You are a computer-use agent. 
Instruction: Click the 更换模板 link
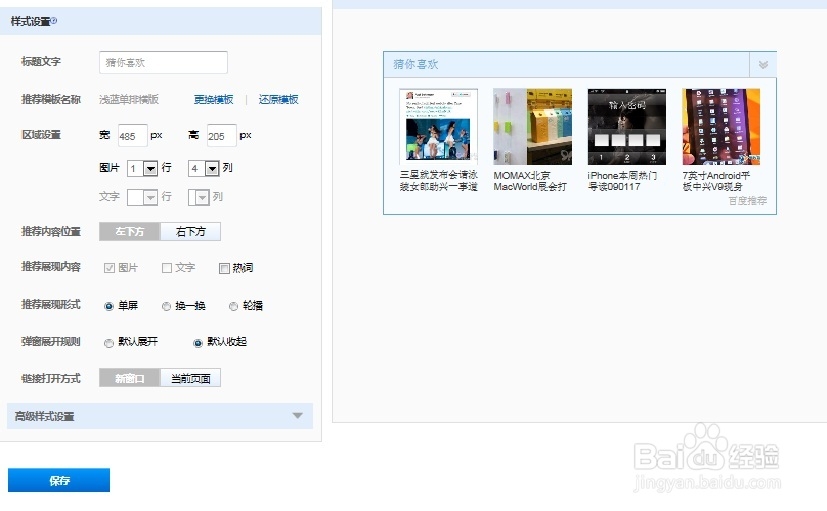(x=213, y=99)
